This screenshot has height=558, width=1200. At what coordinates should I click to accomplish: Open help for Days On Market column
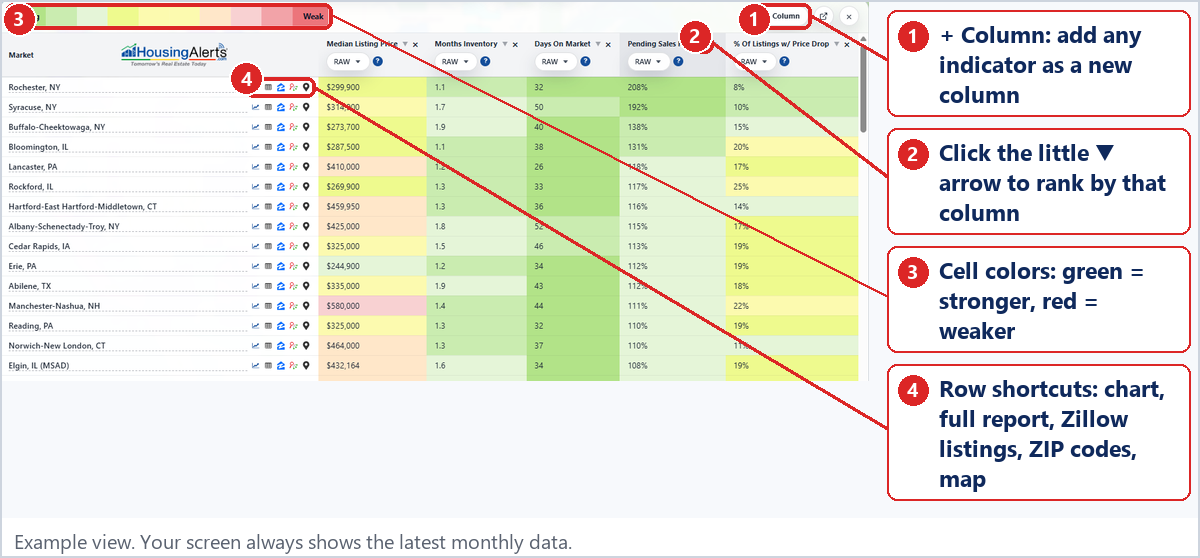(x=585, y=61)
